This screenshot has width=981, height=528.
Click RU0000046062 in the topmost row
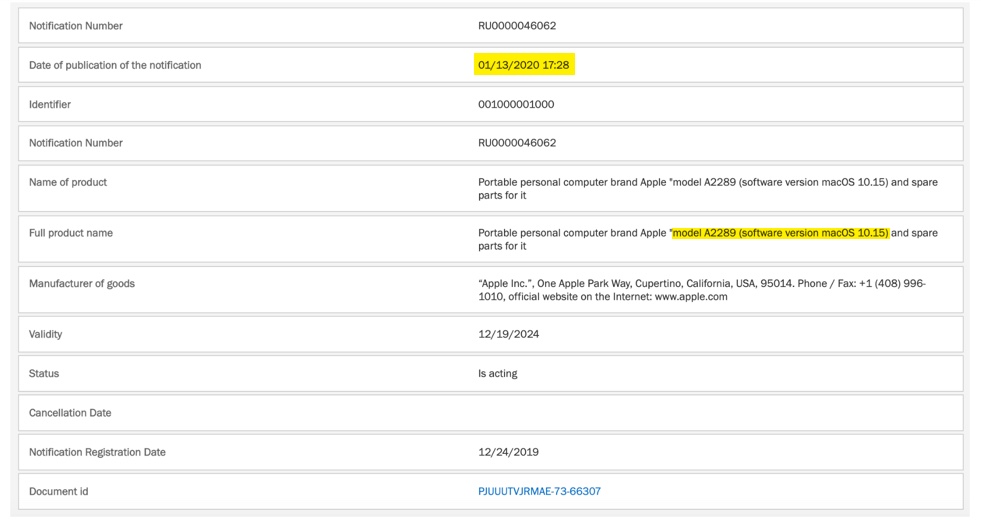[x=517, y=25]
